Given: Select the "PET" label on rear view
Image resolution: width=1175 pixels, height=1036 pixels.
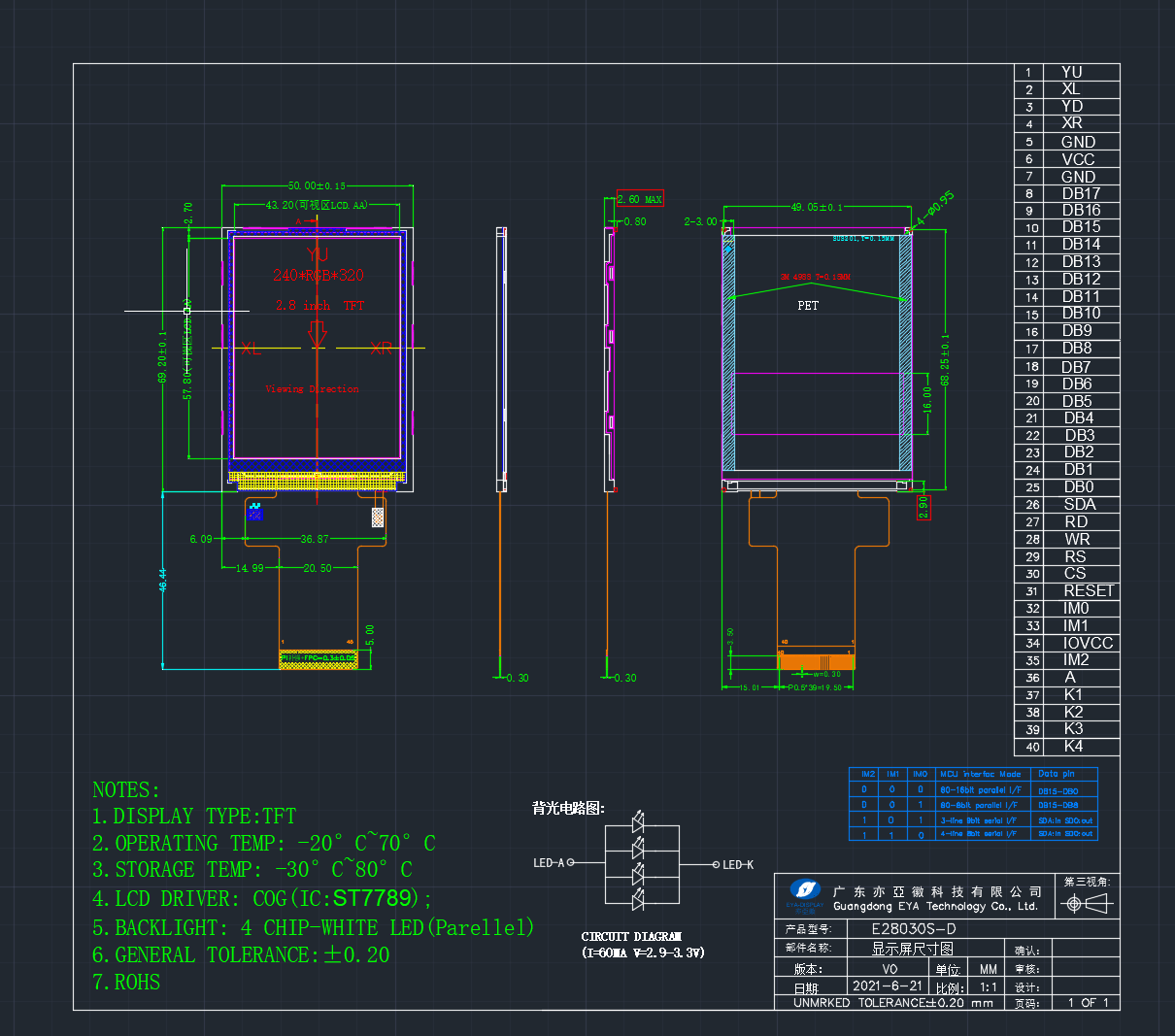Looking at the screenshot, I should [x=808, y=305].
